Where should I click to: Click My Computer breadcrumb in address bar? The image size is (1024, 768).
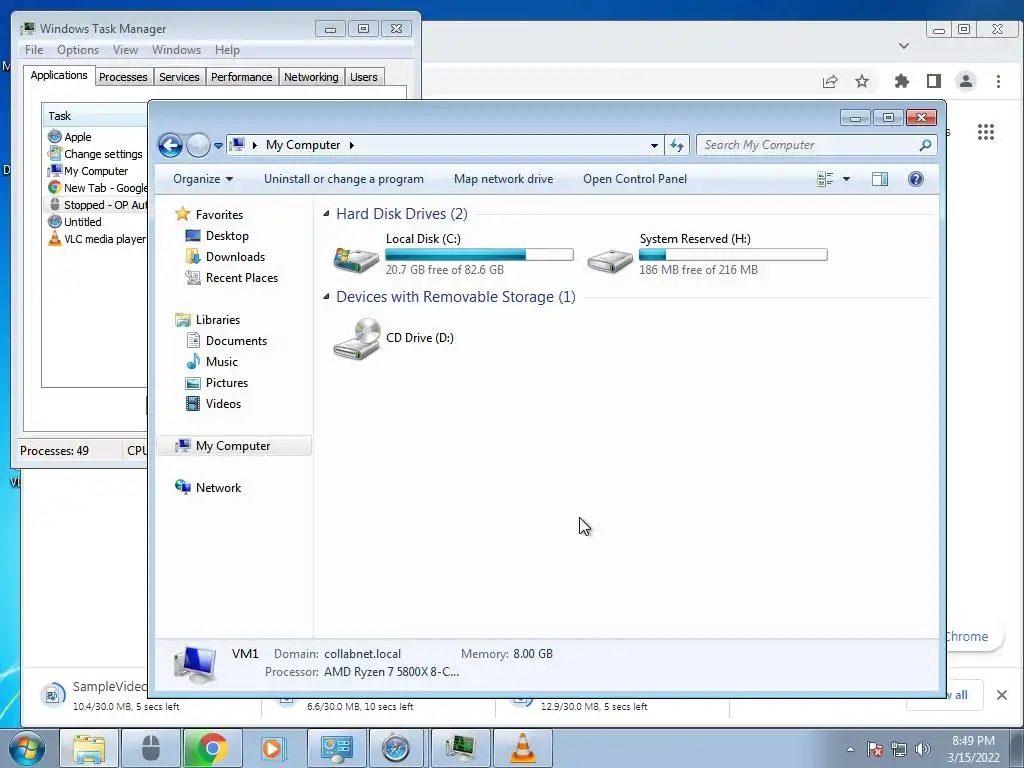coord(303,145)
